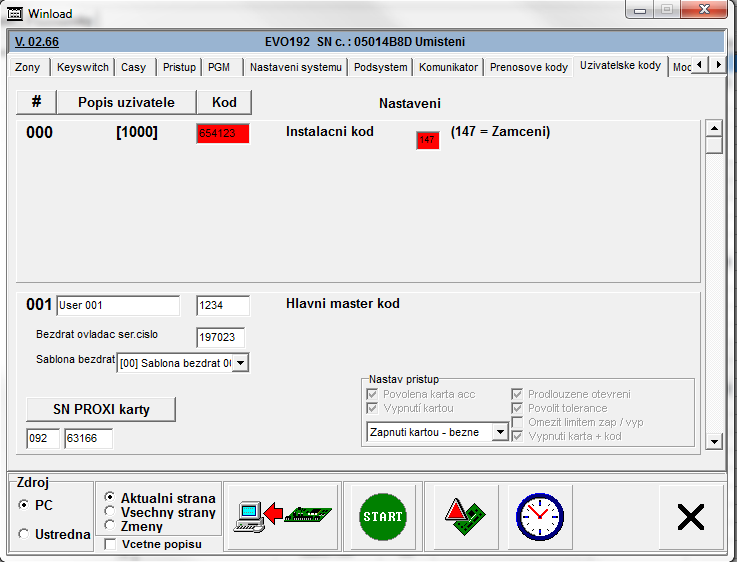Enable the Vcetne popisu checkbox

[x=110, y=544]
